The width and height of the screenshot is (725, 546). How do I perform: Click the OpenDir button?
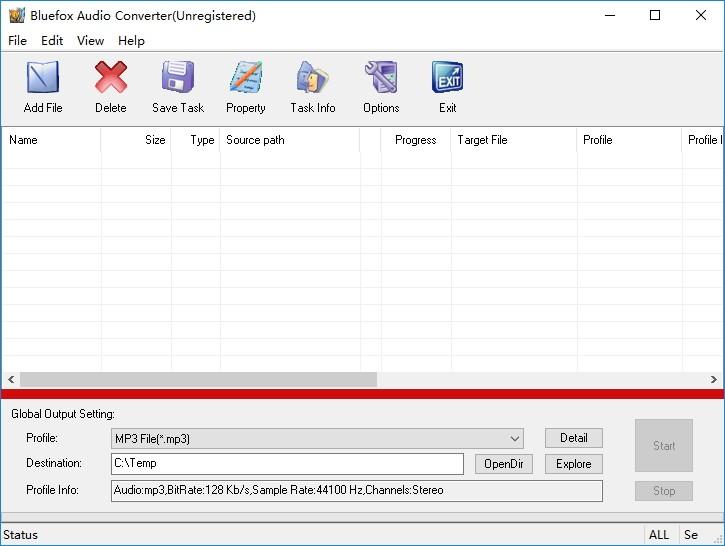(504, 464)
